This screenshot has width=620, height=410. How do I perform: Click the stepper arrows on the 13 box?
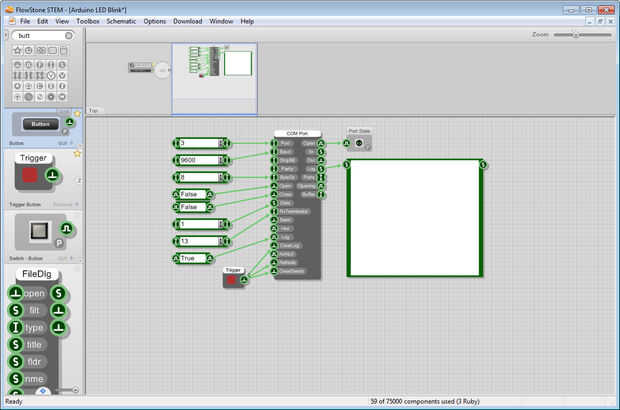coord(221,241)
